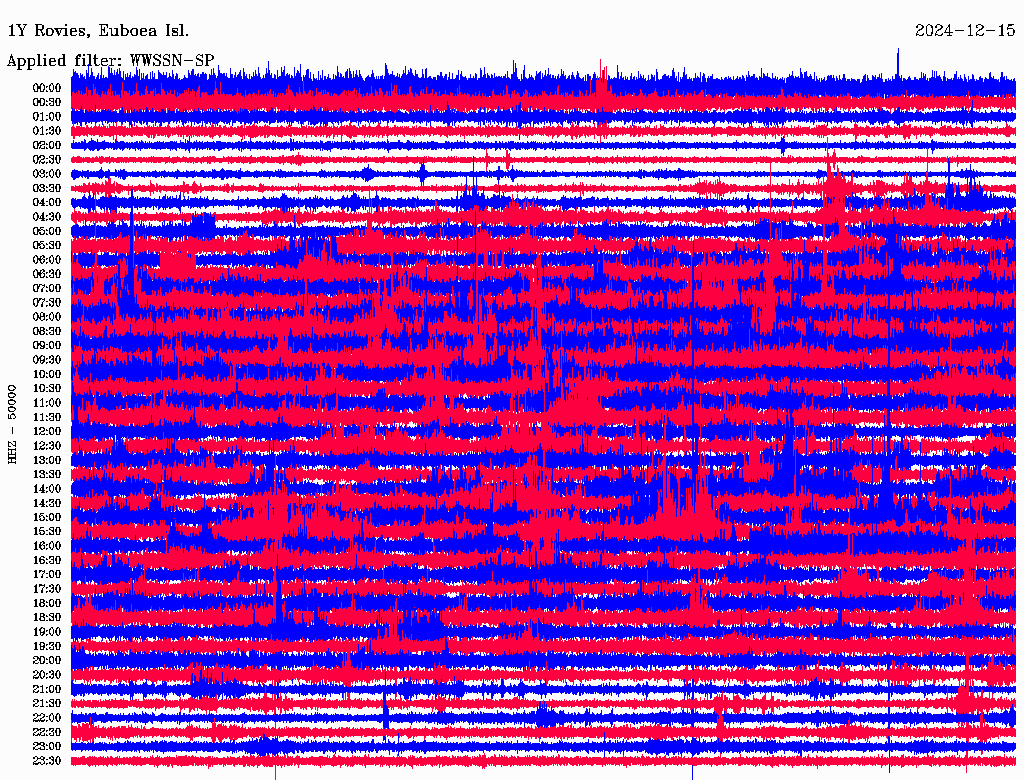Select the 21:00 time label
Viewport: 1024px width, 780px height.
click(x=47, y=689)
